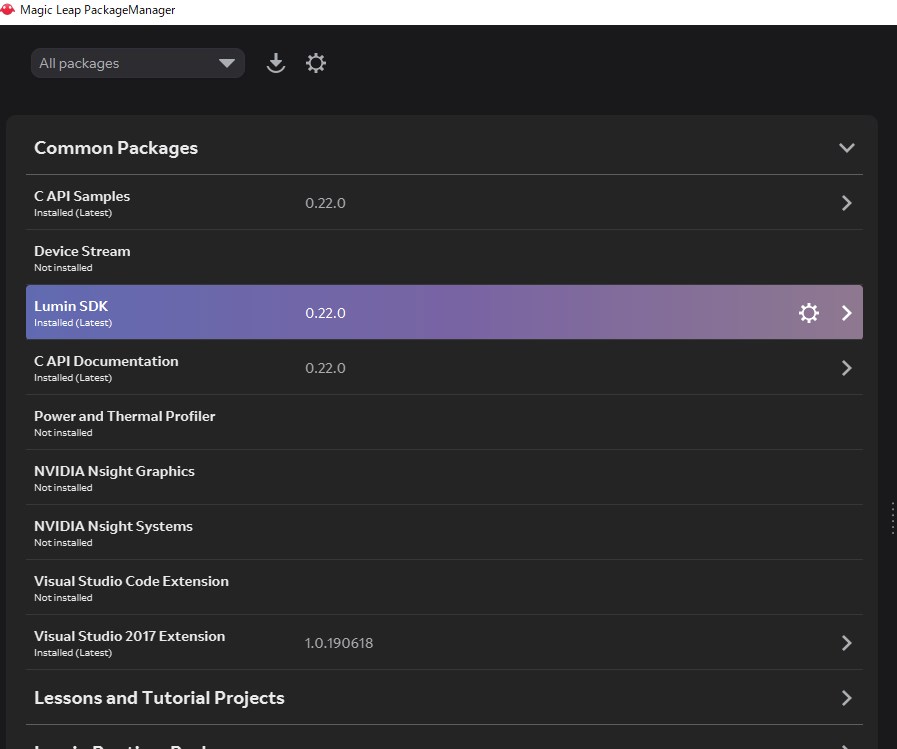Click Not installed under Power and Thermal Profiler
The image size is (897, 749).
pyautogui.click(x=63, y=433)
